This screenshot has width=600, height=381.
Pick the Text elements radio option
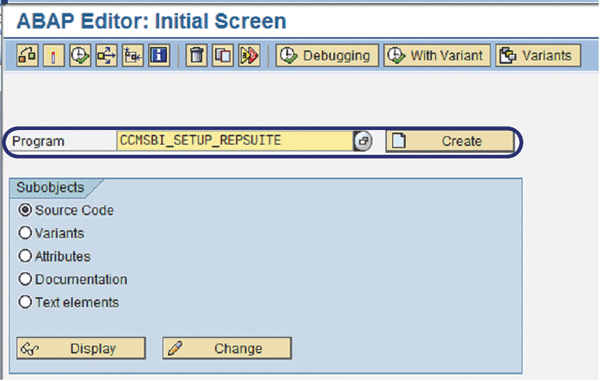(x=25, y=302)
